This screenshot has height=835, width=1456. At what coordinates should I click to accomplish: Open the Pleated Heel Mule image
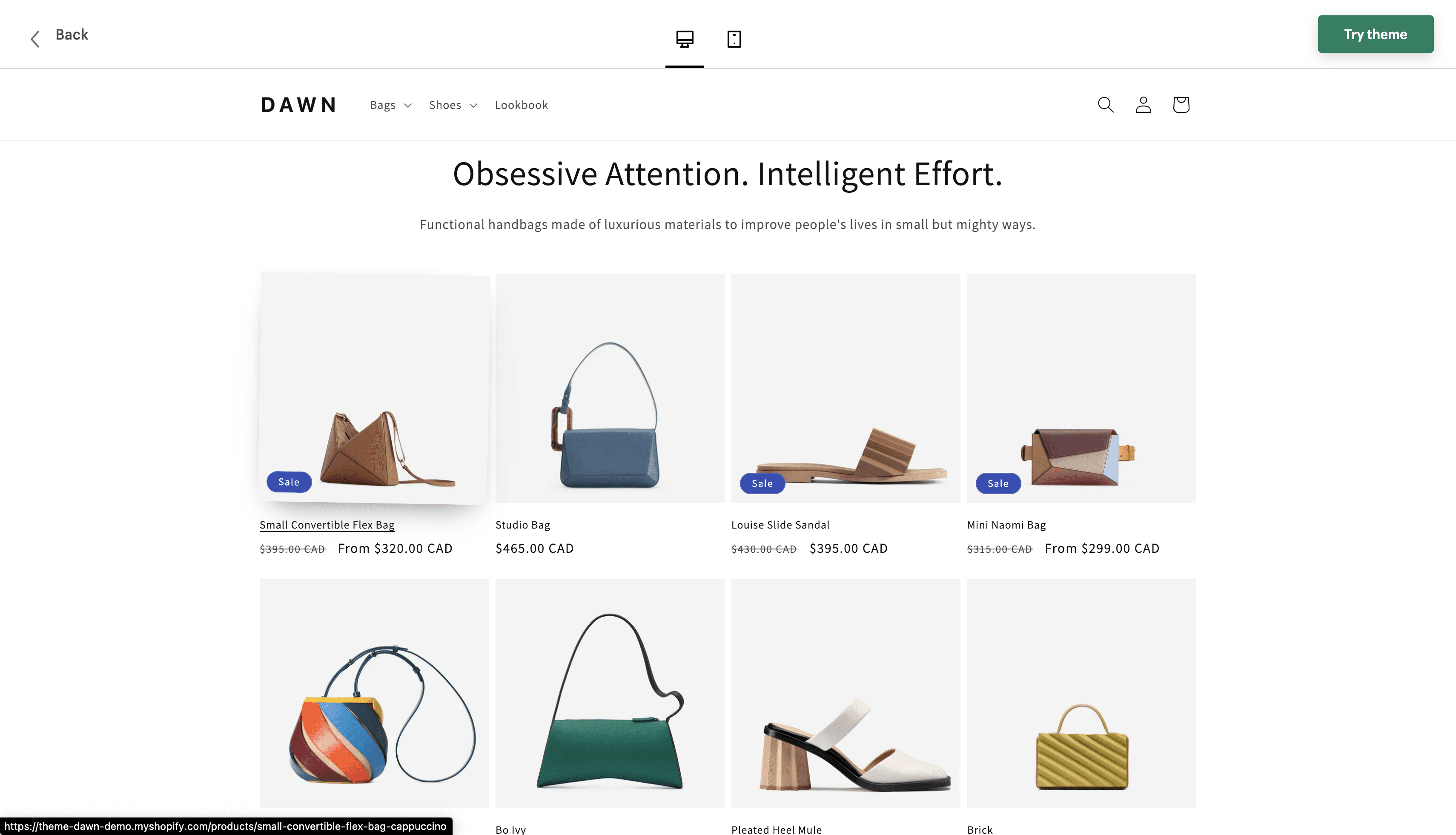tap(846, 693)
